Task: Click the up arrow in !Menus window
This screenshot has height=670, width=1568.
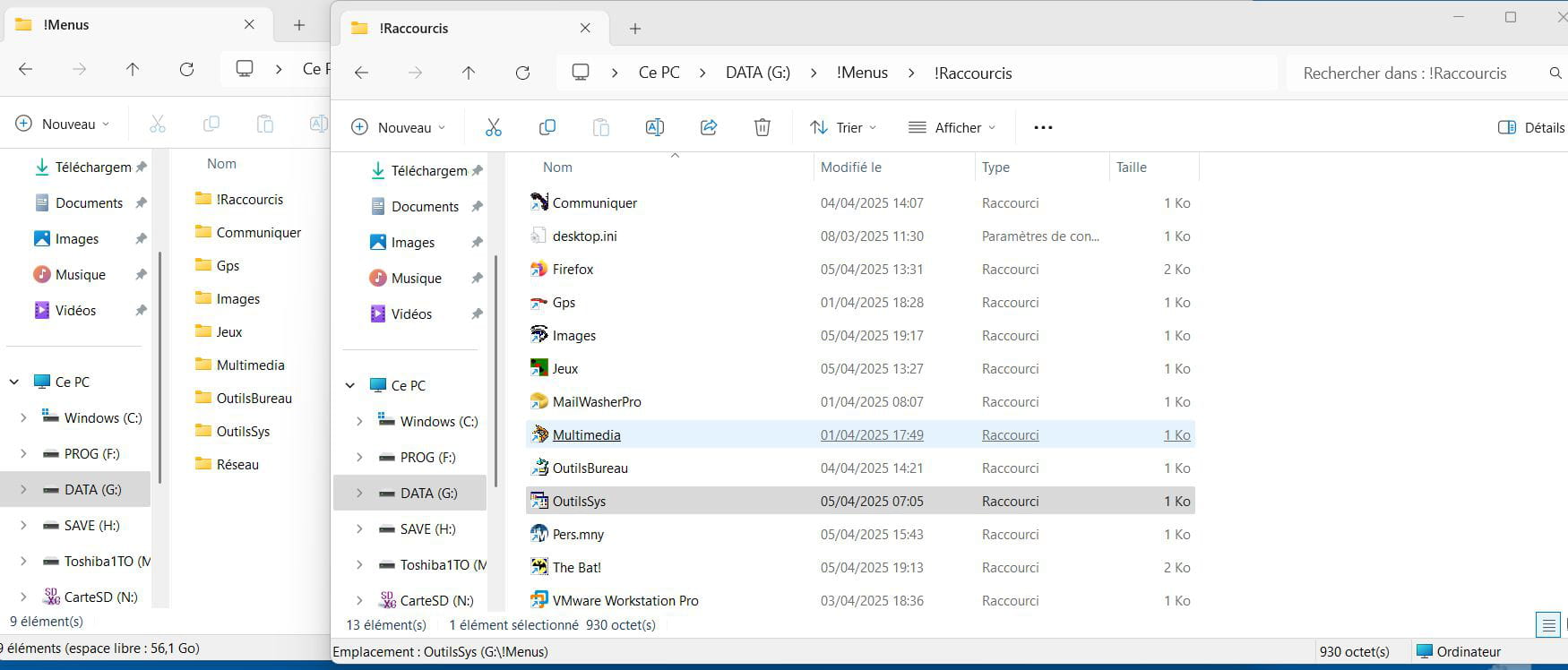Action: click(x=133, y=69)
